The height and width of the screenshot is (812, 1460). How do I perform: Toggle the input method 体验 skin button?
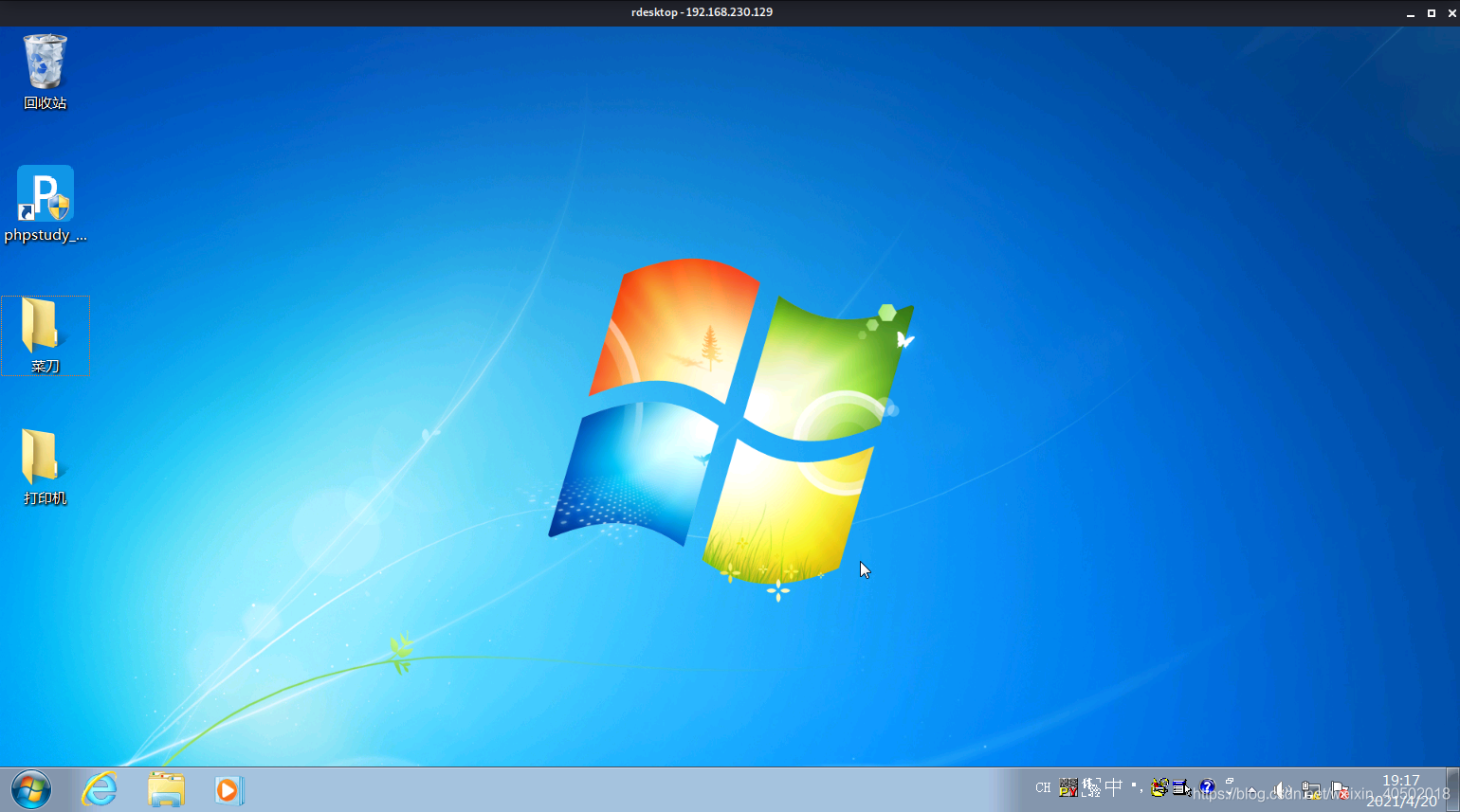[x=1091, y=787]
